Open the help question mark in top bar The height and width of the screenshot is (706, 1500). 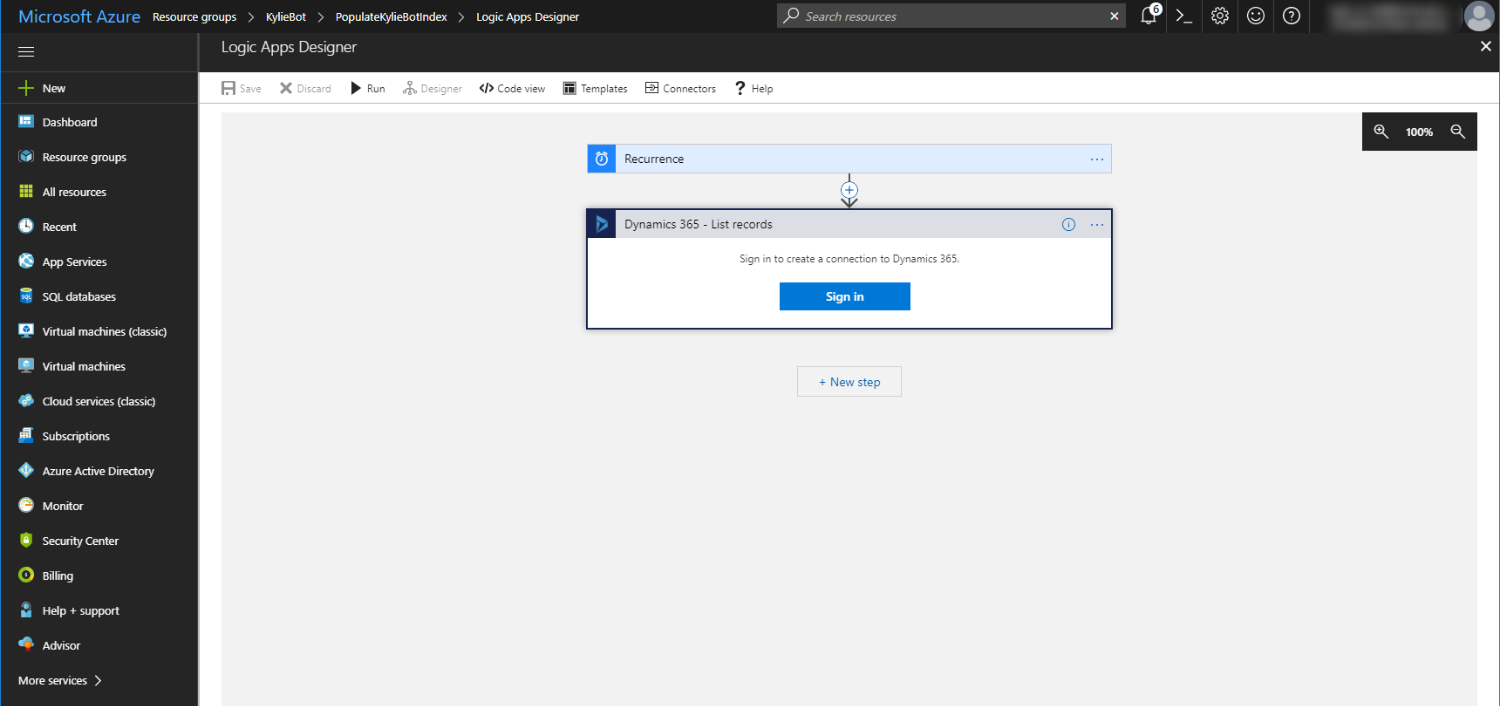coord(1292,16)
